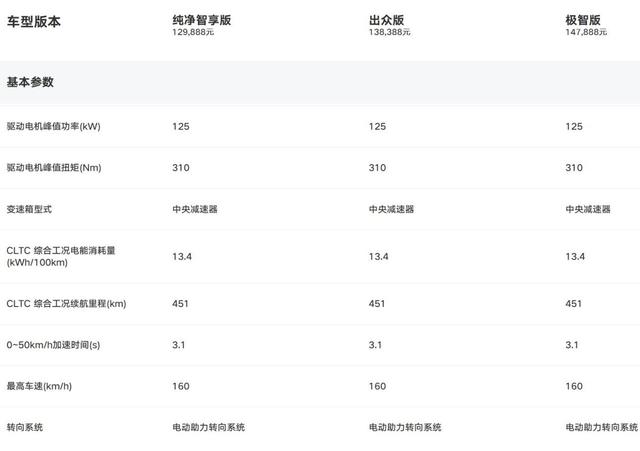Select the 3.1 value under 极智版
The image size is (640, 451).
pos(572,345)
